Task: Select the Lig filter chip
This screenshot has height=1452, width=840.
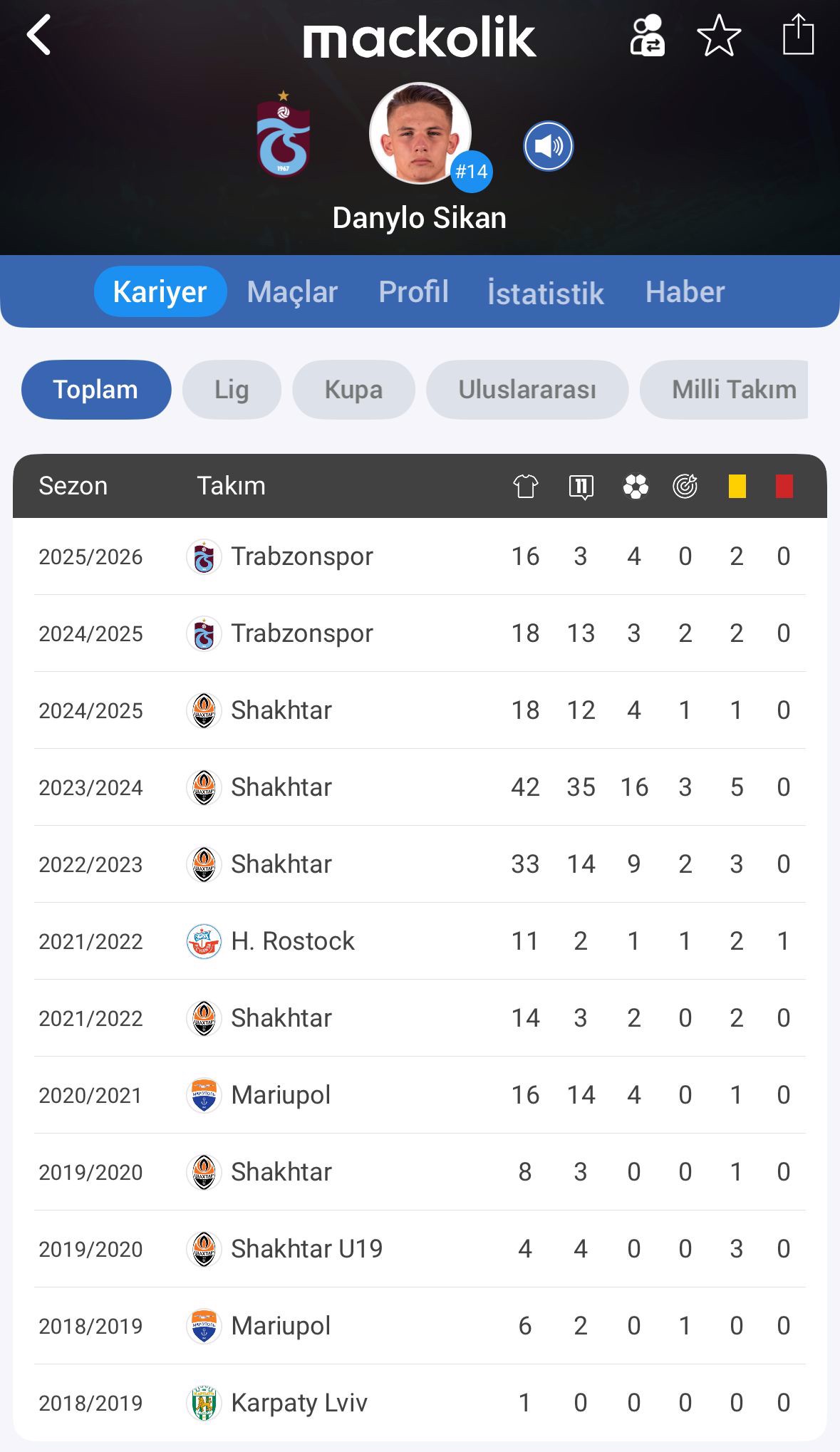Action: 232,390
